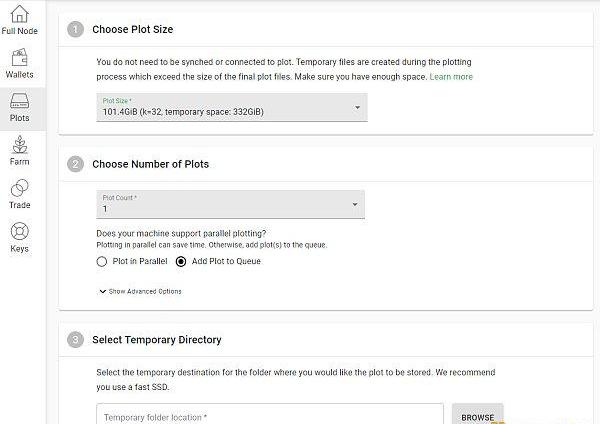Expand Show Advanced Options
Image resolution: width=600 pixels, height=424 pixels.
pyautogui.click(x=140, y=292)
